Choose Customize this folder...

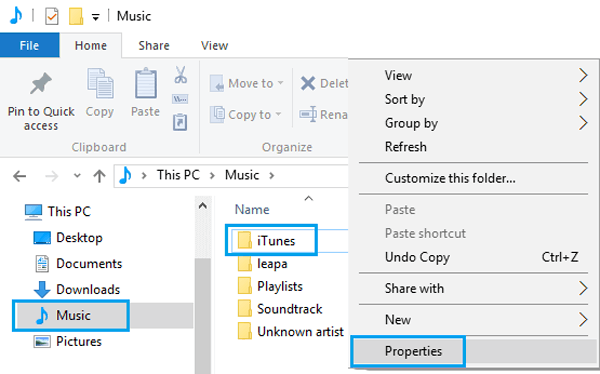[474, 178]
